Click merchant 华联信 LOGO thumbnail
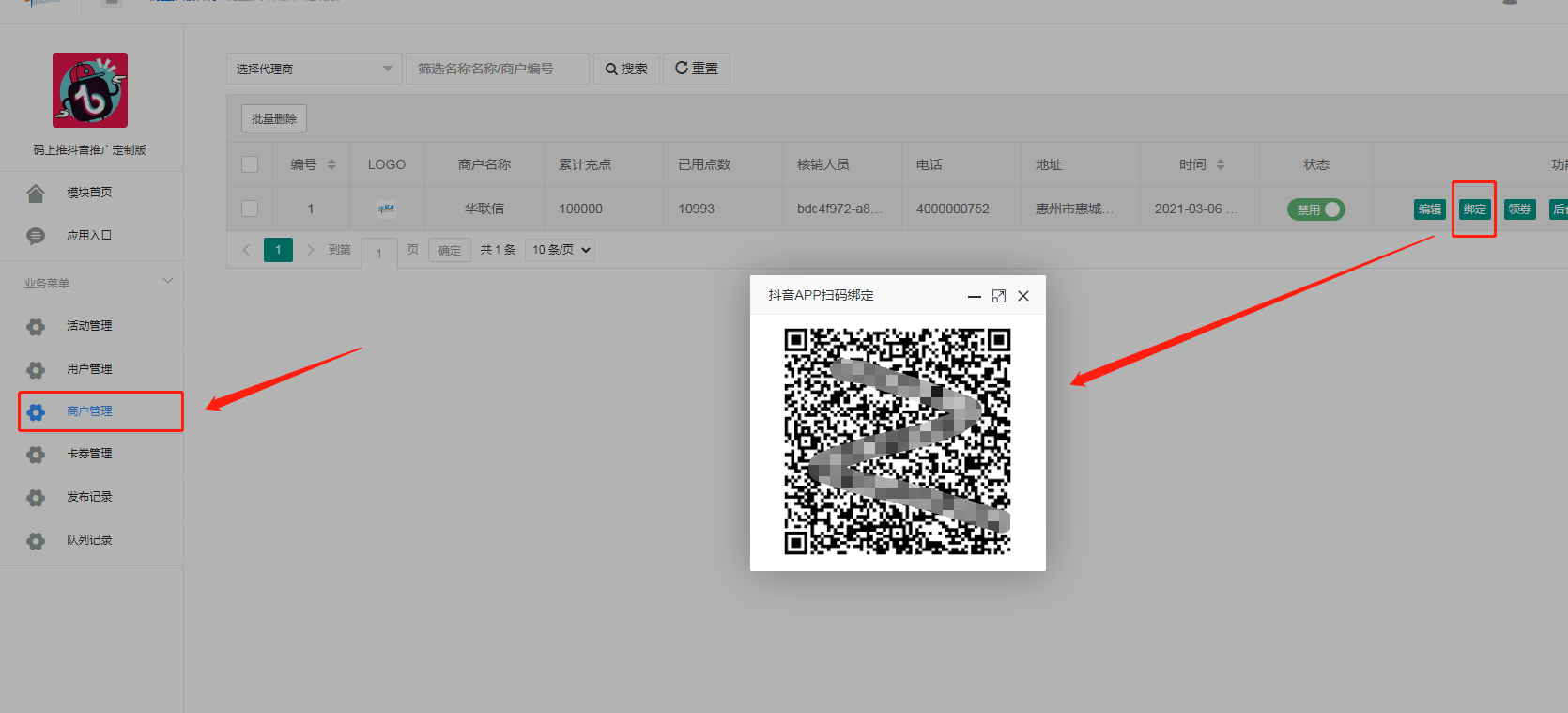The width and height of the screenshot is (1568, 713). tap(387, 209)
